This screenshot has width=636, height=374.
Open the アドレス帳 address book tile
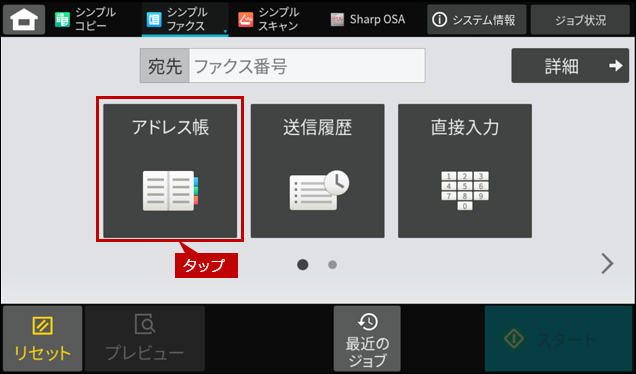tap(170, 171)
